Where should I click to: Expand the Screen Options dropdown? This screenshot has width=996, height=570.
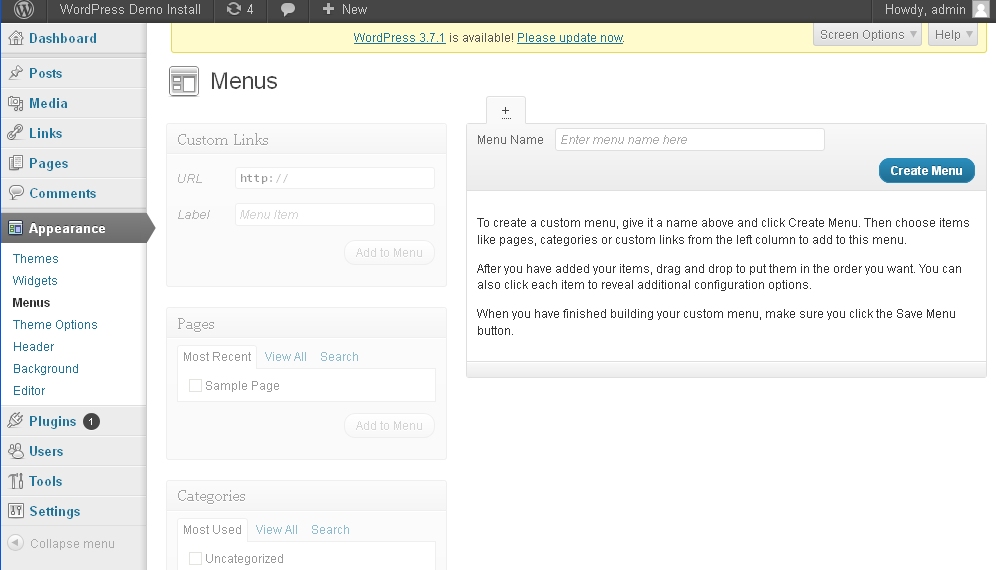867,34
